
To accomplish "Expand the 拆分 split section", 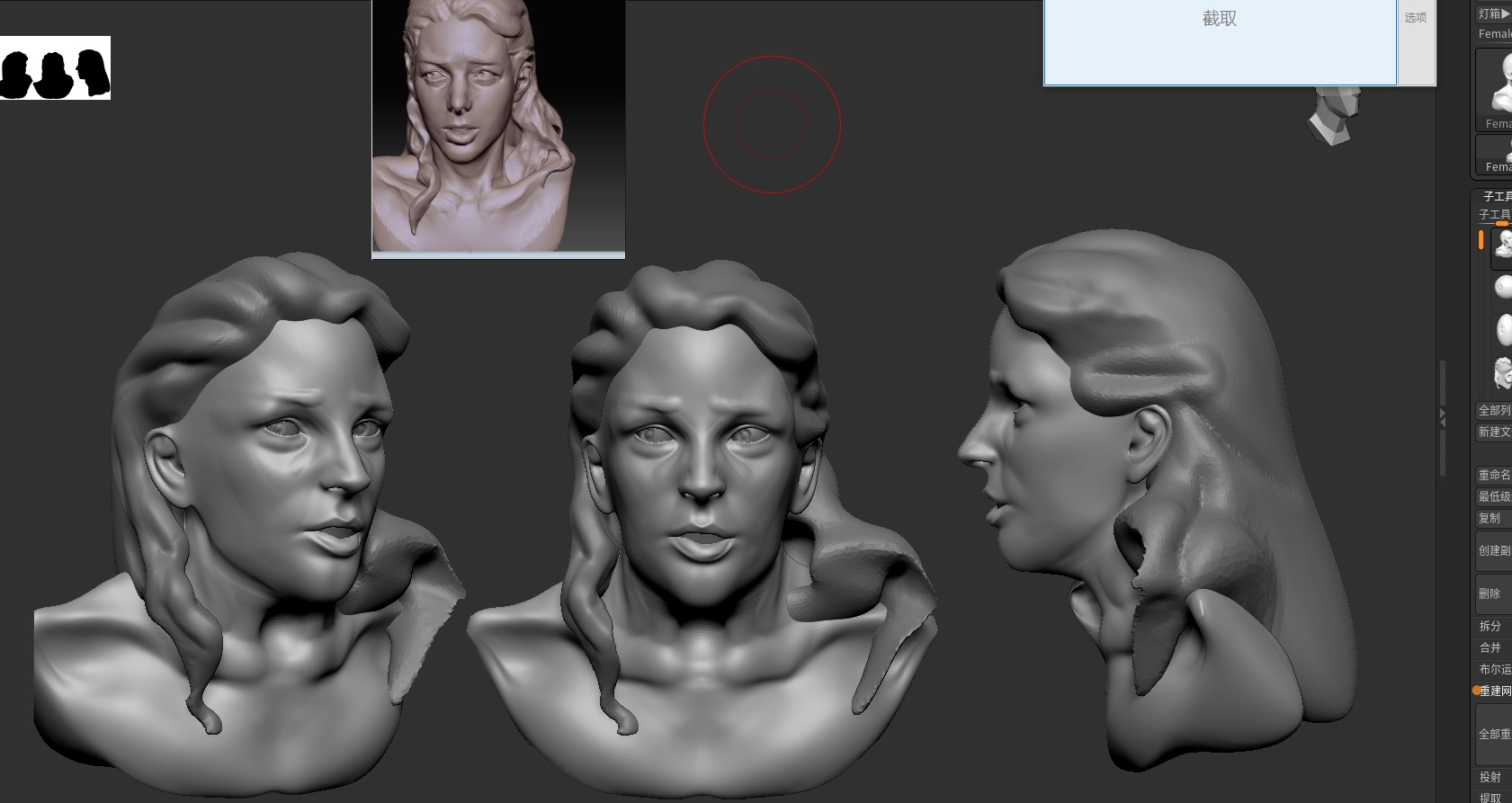I will click(x=1490, y=626).
